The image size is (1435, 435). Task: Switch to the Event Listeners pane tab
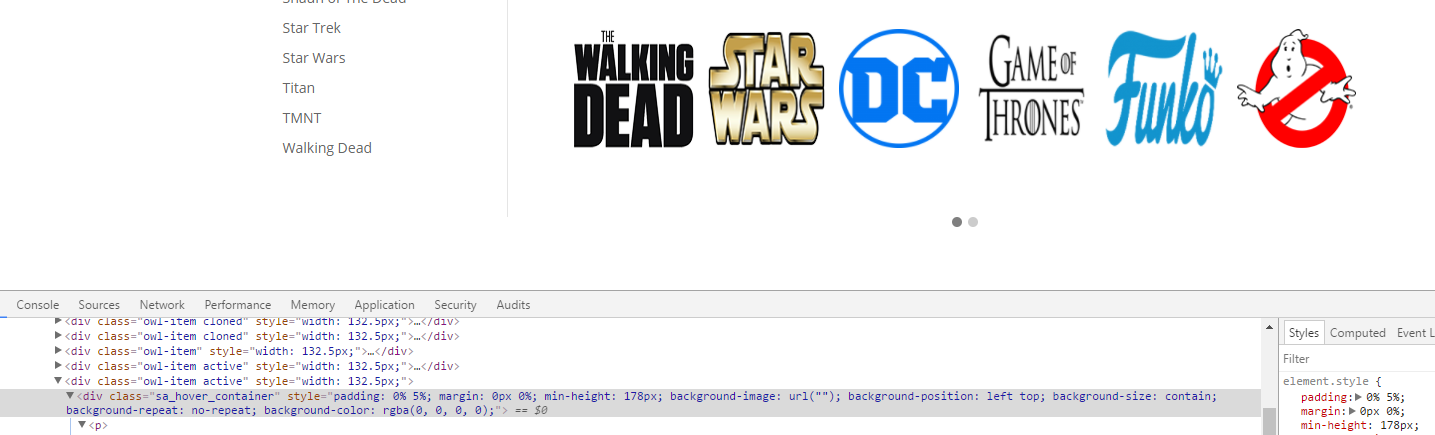1415,333
